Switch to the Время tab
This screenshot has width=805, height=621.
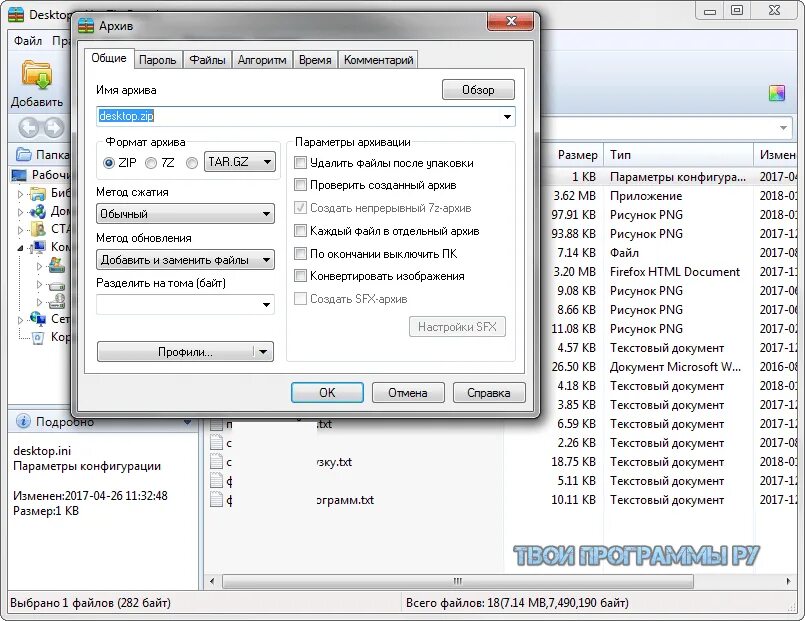pos(315,60)
